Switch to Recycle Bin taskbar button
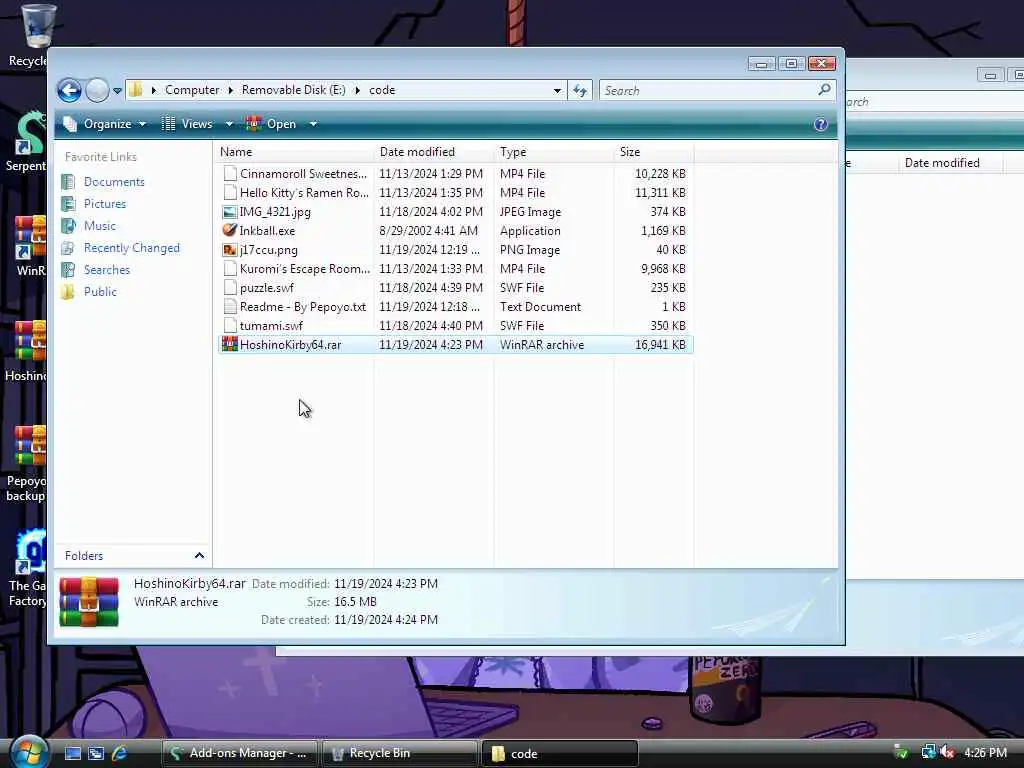Image resolution: width=1024 pixels, height=768 pixels. pos(400,753)
